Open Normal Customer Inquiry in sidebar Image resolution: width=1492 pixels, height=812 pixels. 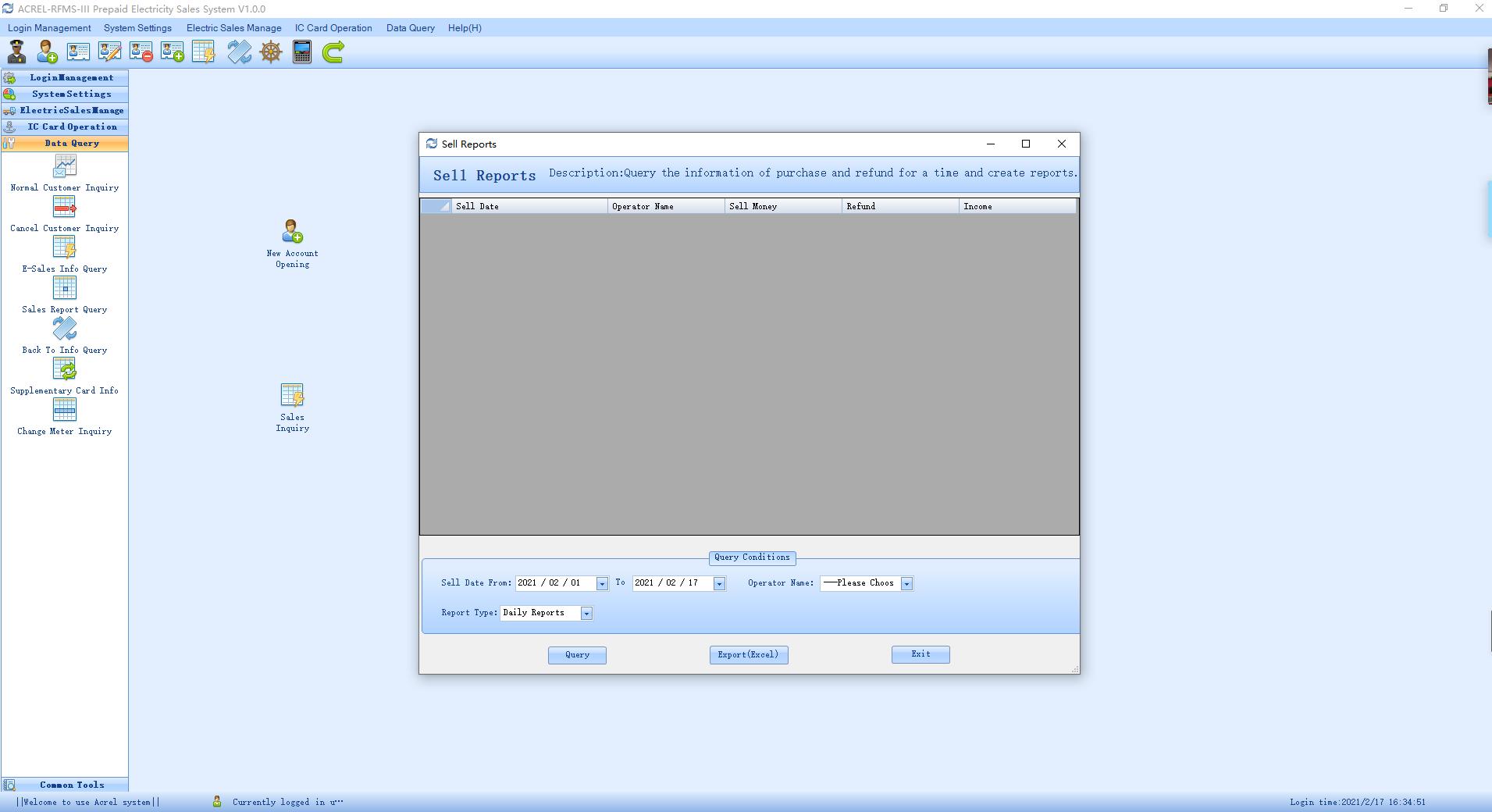coord(65,173)
